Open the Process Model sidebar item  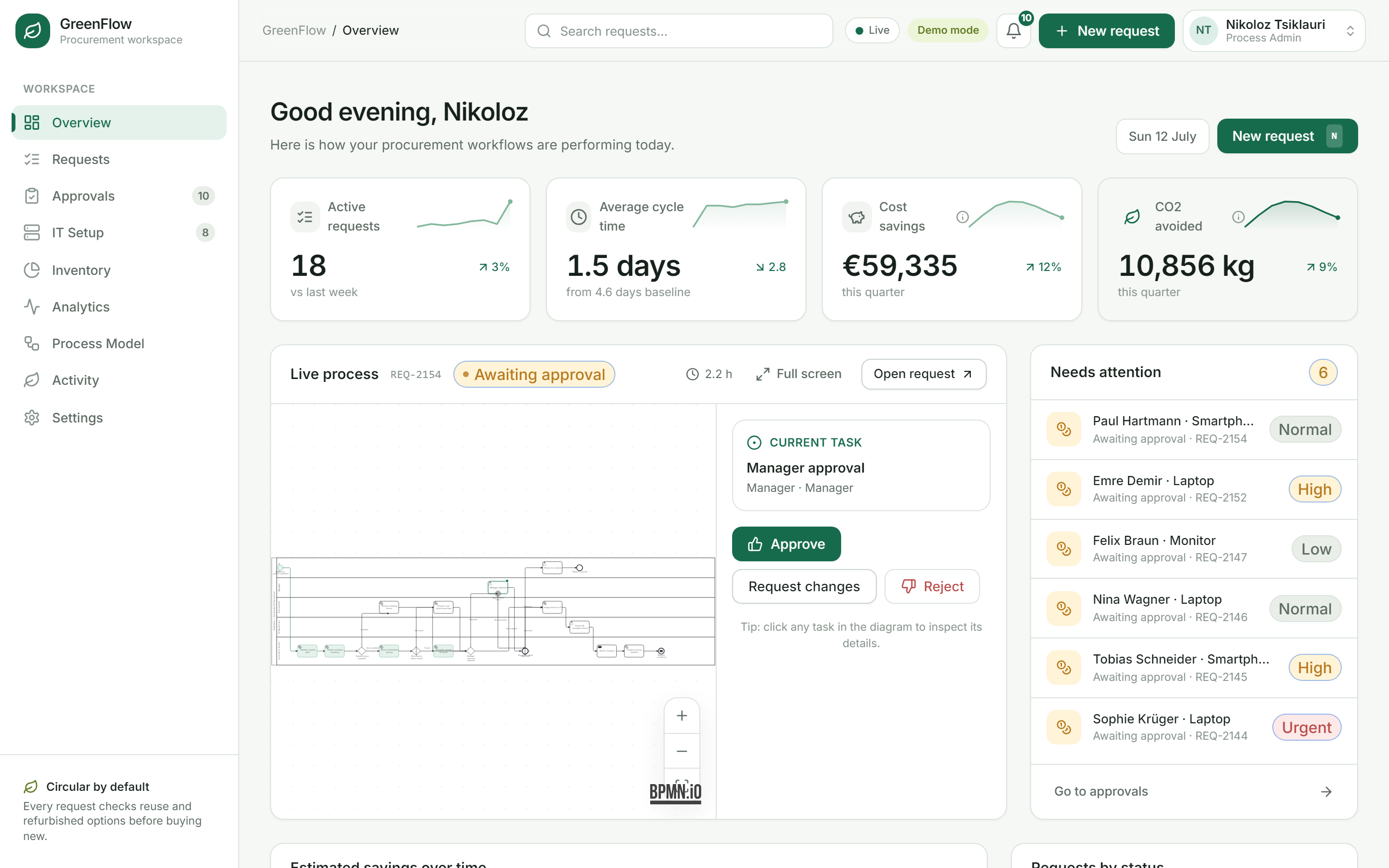coord(120,343)
